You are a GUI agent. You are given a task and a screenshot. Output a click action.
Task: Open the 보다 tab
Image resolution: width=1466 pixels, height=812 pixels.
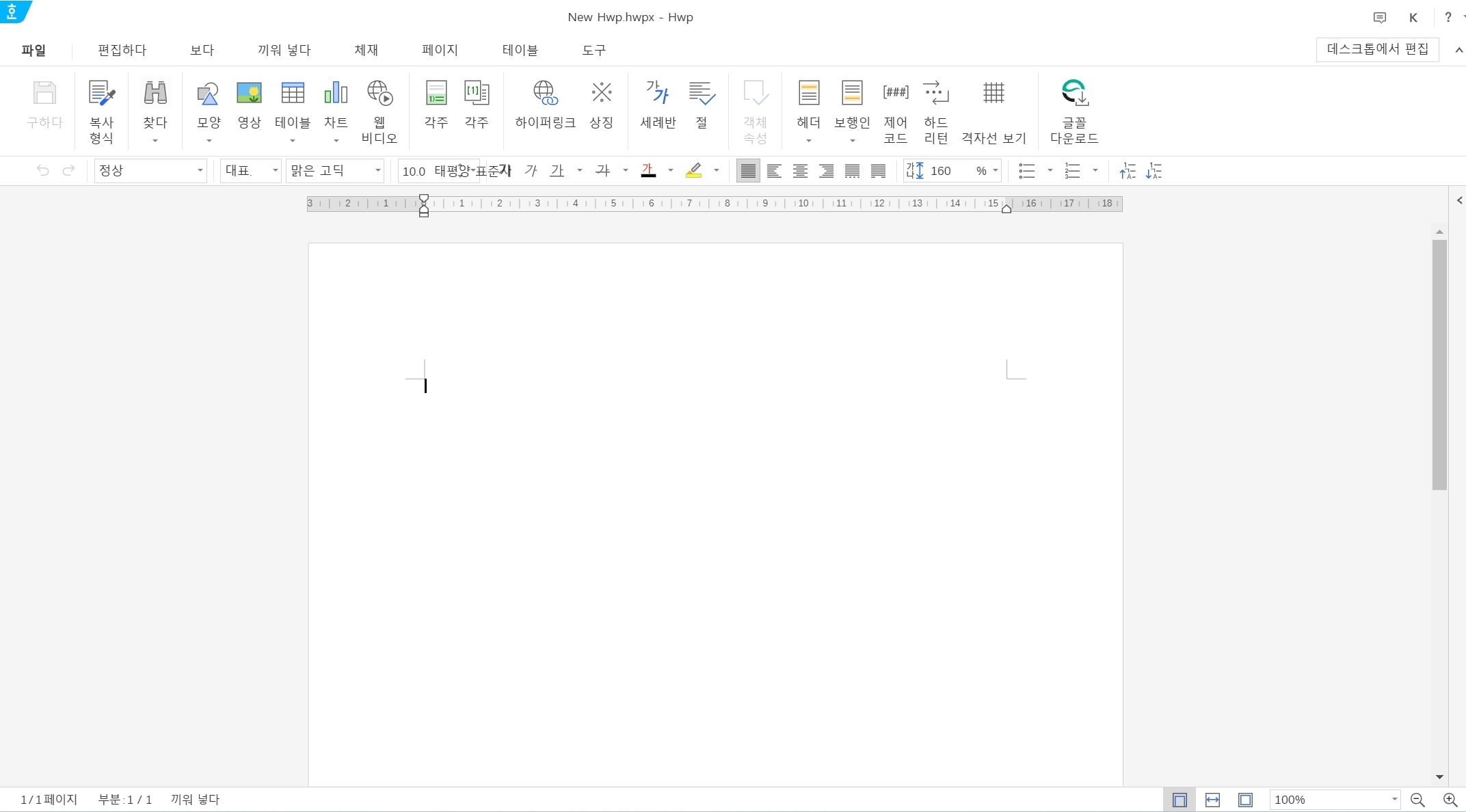point(202,51)
